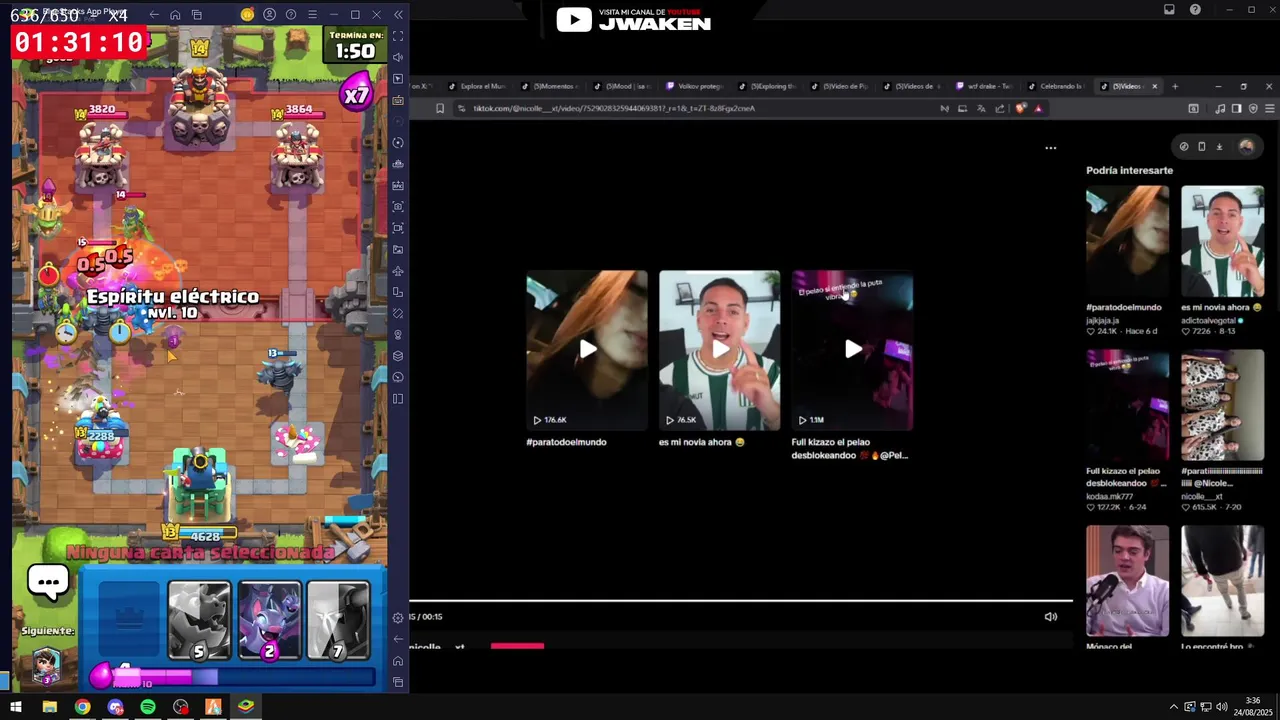Open Spotify from taskbar
1280x720 pixels.
tap(148, 707)
